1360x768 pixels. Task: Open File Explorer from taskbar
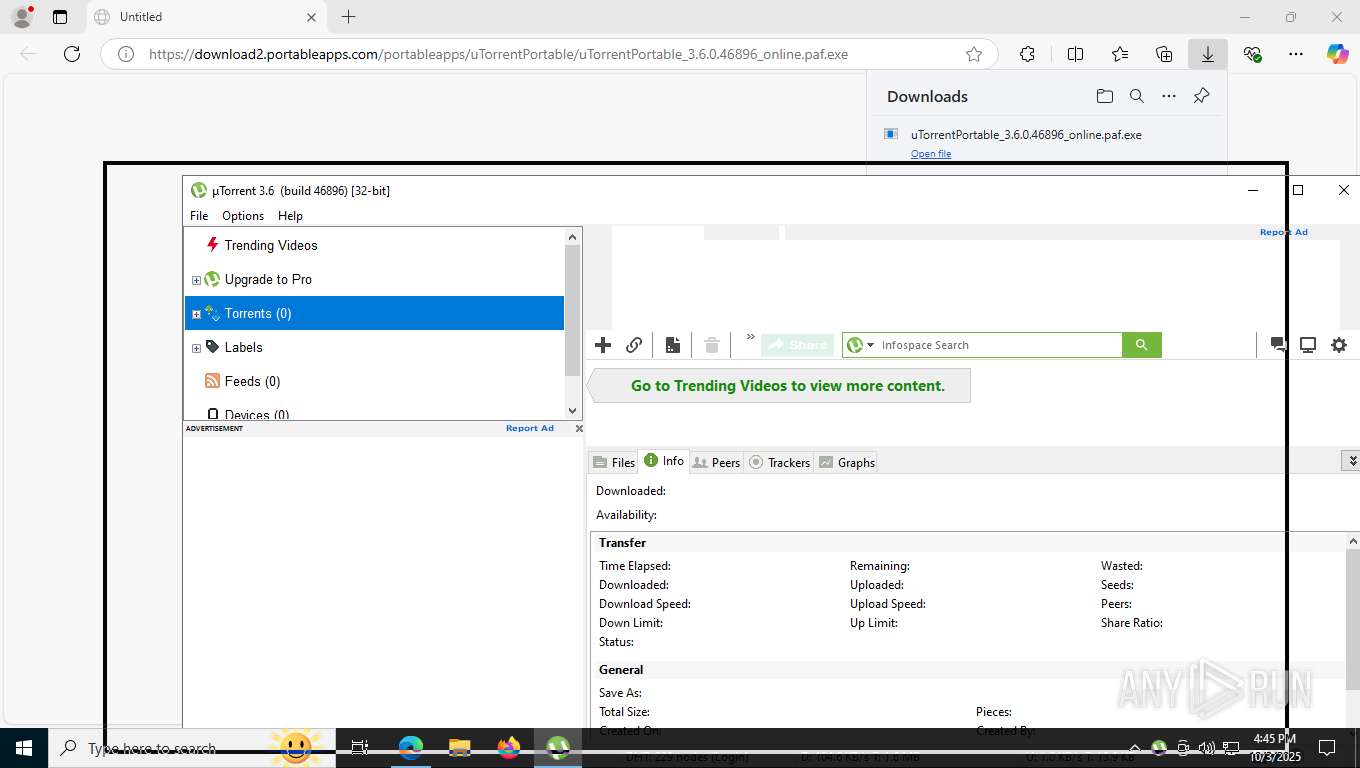[x=460, y=748]
